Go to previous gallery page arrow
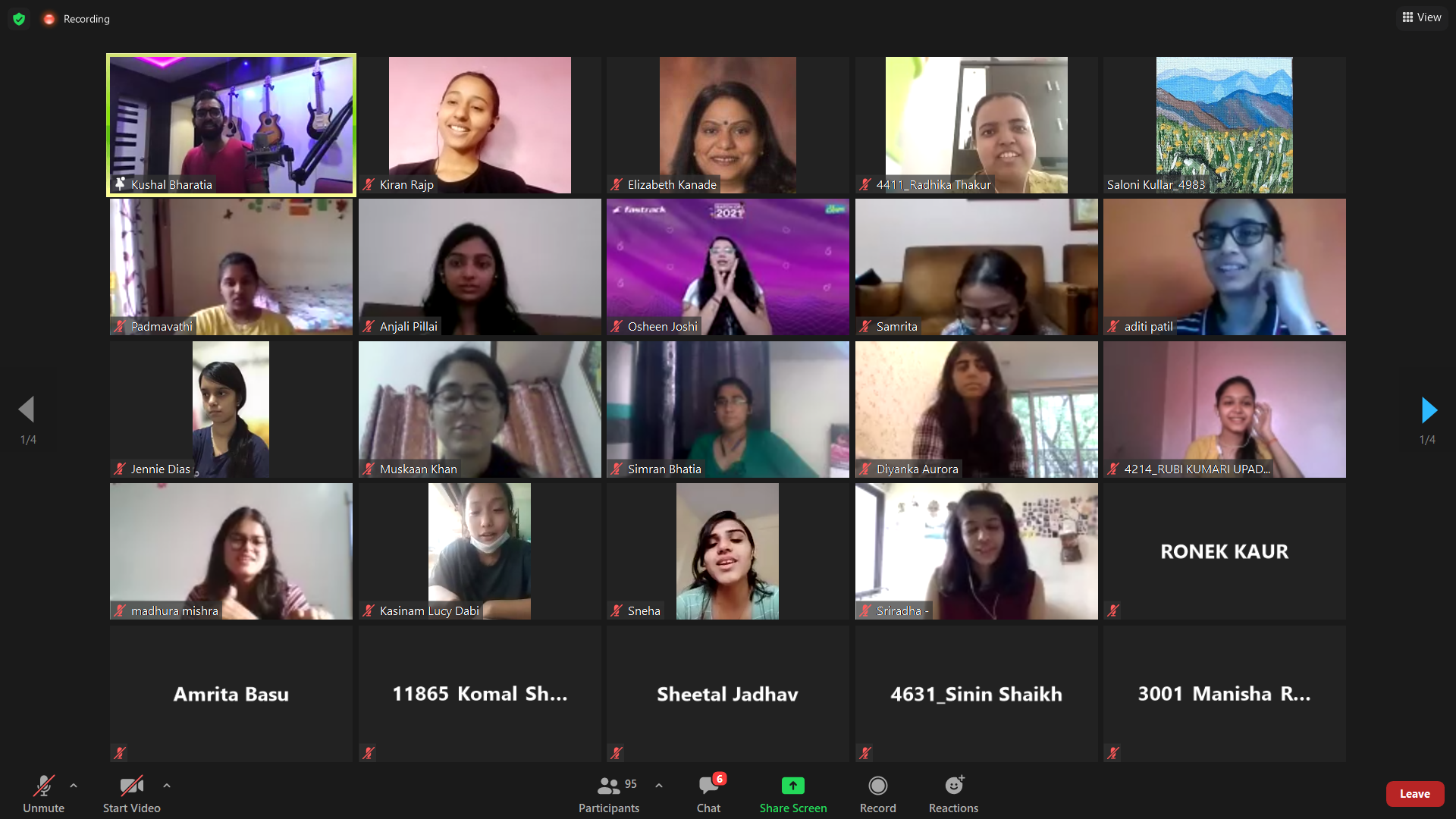 pos(27,409)
